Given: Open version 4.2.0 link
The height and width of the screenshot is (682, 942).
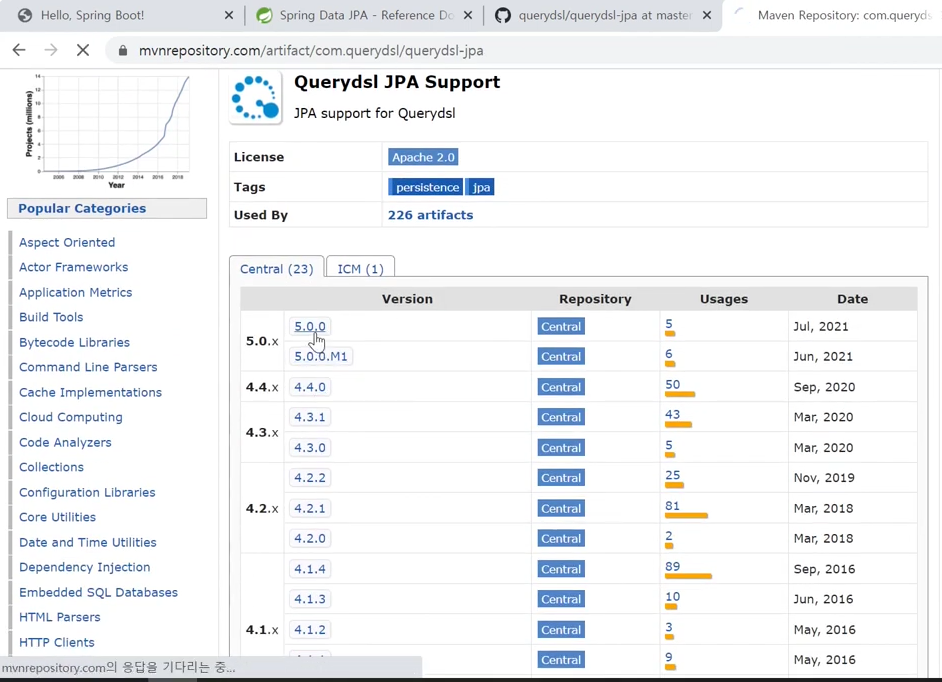Looking at the screenshot, I should (x=310, y=538).
